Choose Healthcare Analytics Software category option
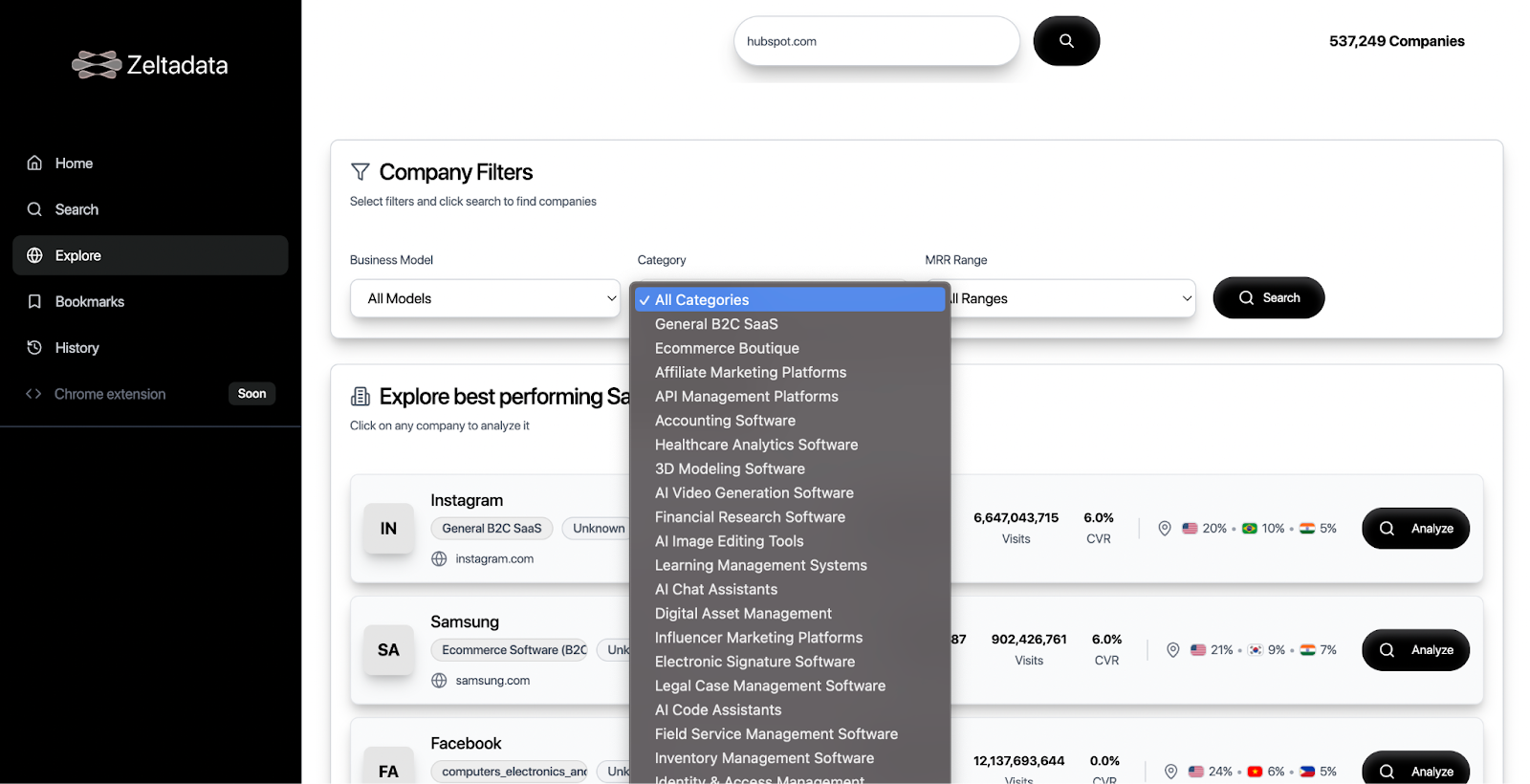Image resolution: width=1530 pixels, height=784 pixels. coord(790,445)
